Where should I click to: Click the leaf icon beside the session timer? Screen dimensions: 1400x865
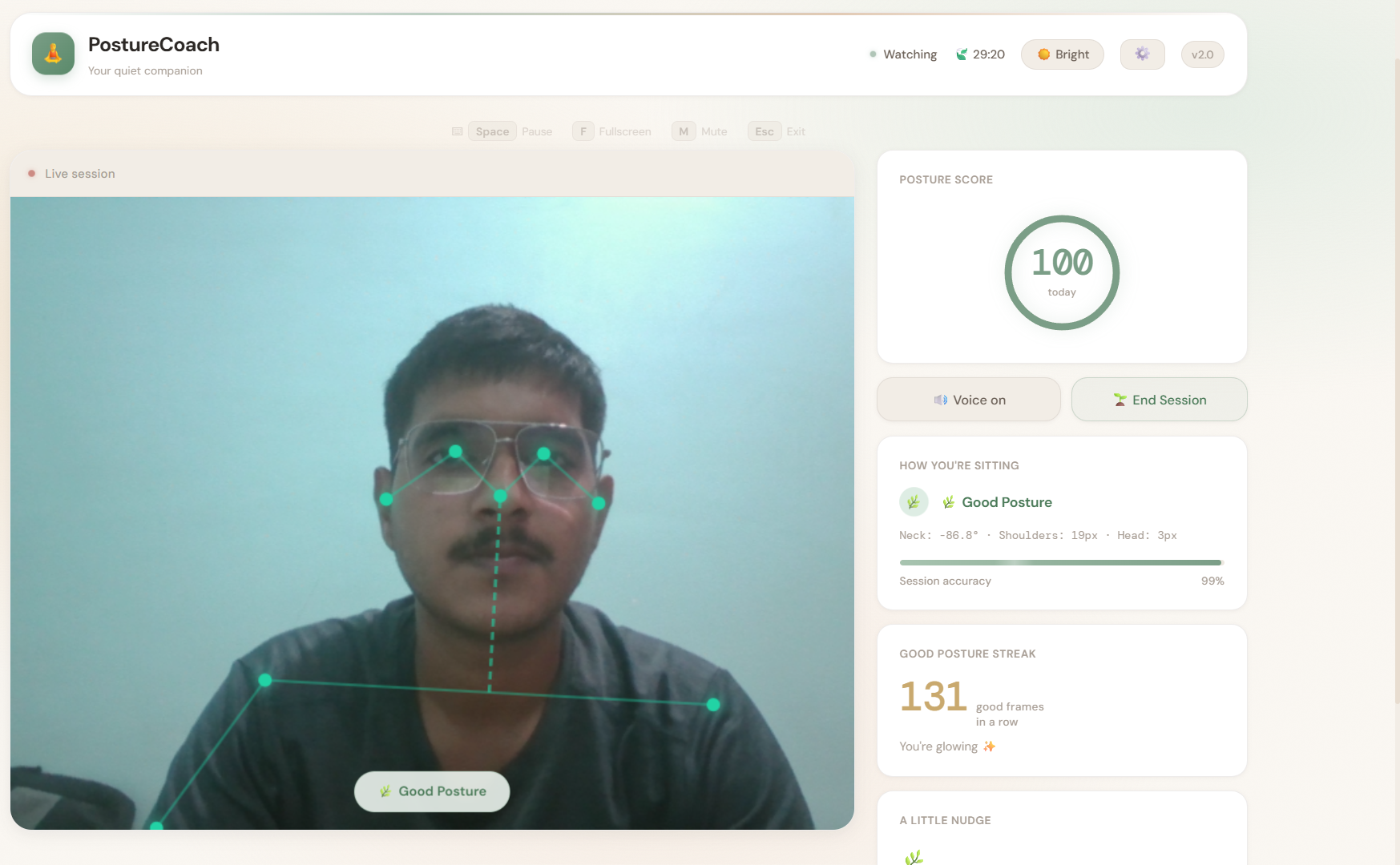point(961,54)
